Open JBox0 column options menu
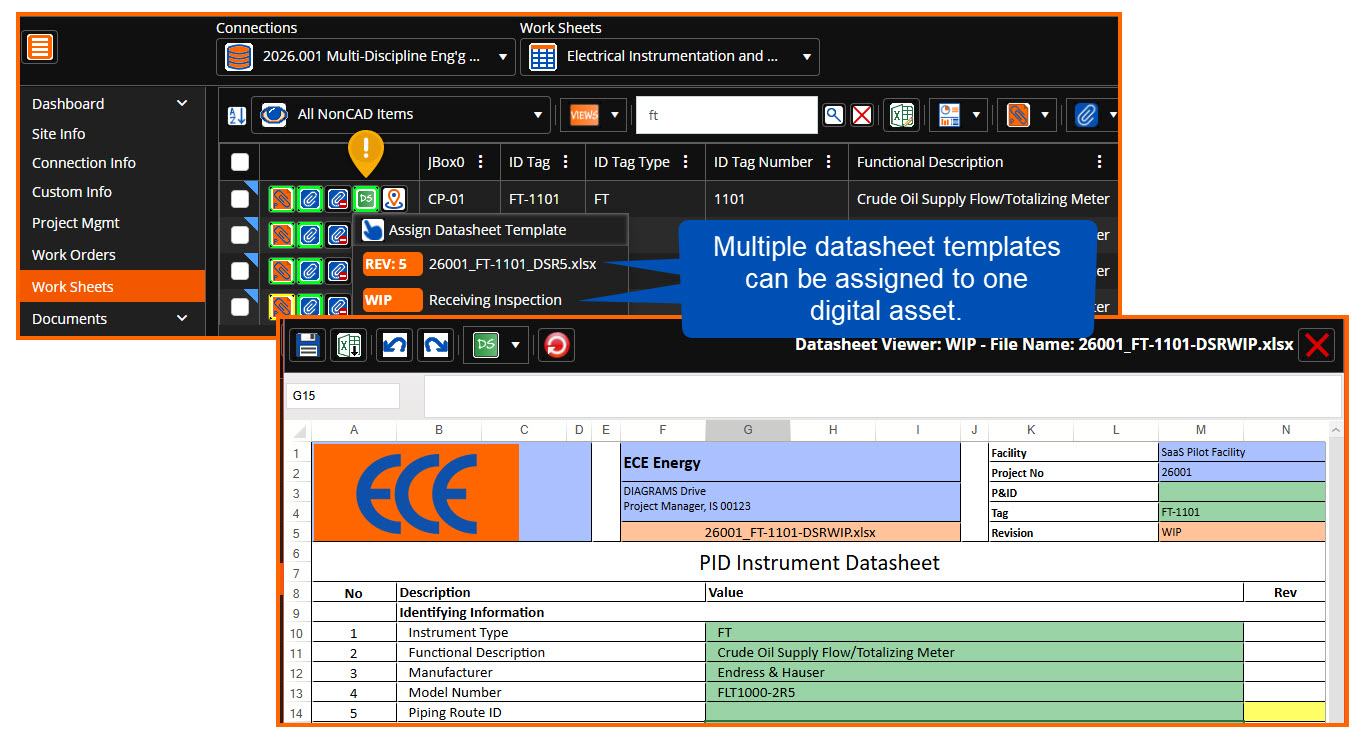The image size is (1356, 736). [x=481, y=162]
